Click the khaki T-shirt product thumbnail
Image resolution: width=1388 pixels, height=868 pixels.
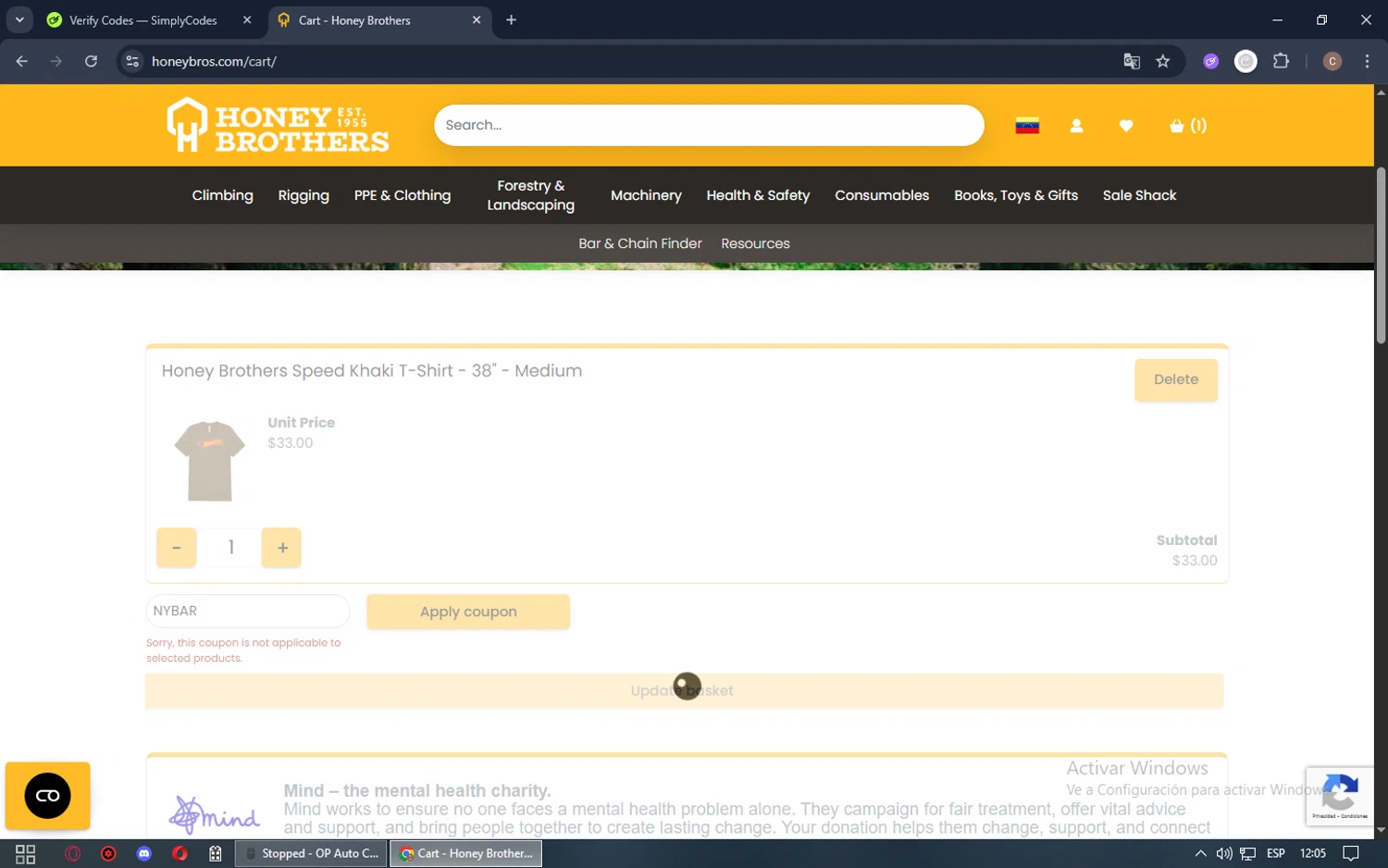point(210,461)
